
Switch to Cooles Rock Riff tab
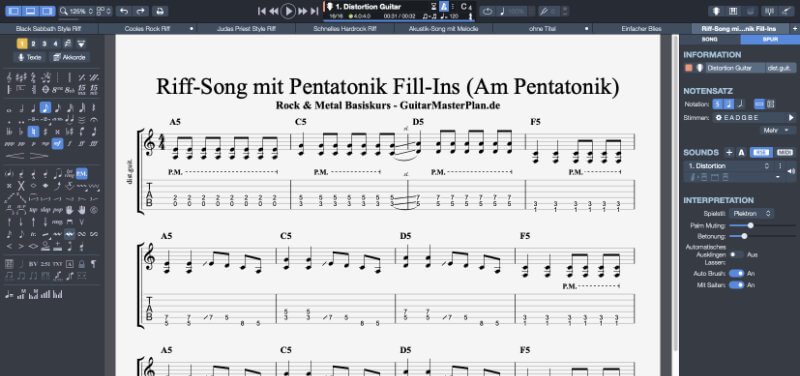[x=147, y=29]
